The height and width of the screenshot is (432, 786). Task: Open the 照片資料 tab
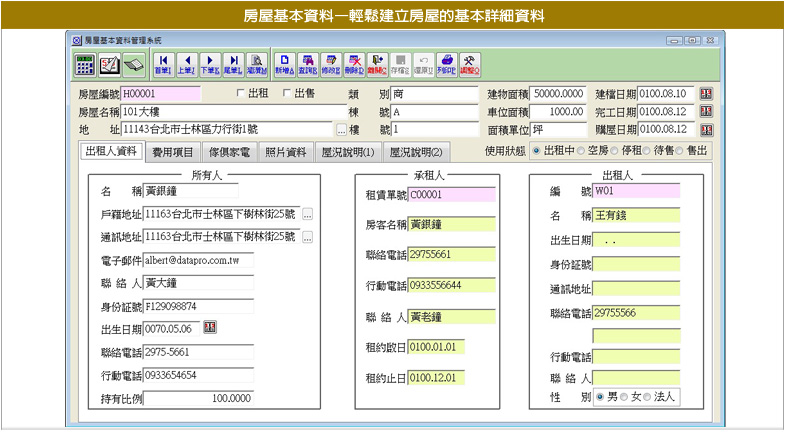(x=285, y=152)
